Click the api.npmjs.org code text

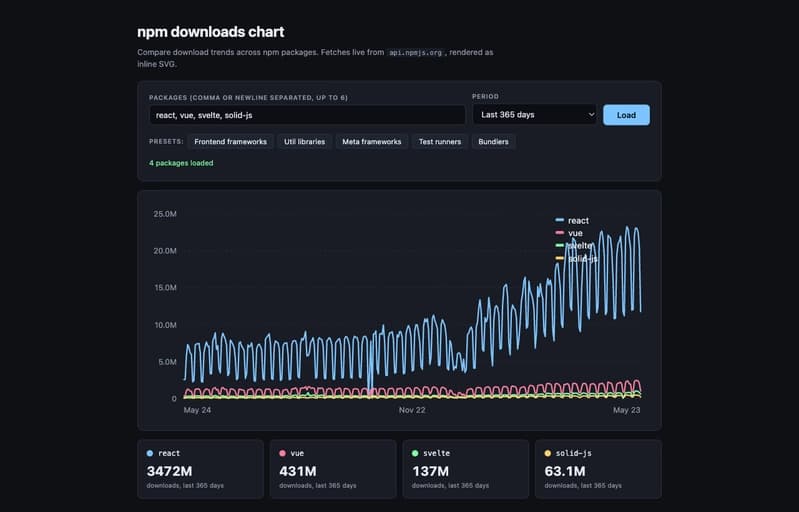pos(415,52)
